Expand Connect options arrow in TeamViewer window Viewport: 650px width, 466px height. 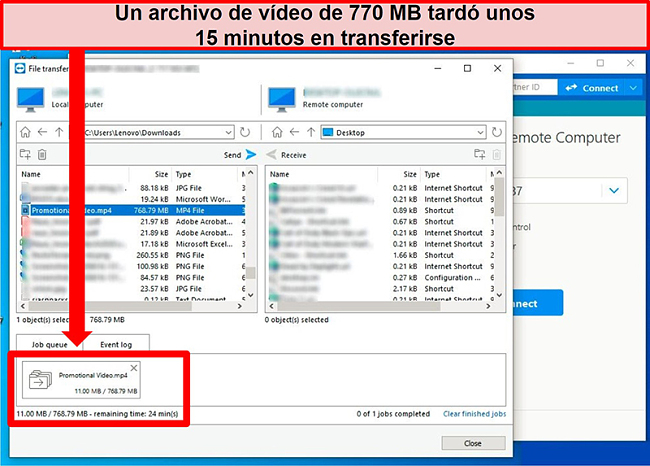633,88
